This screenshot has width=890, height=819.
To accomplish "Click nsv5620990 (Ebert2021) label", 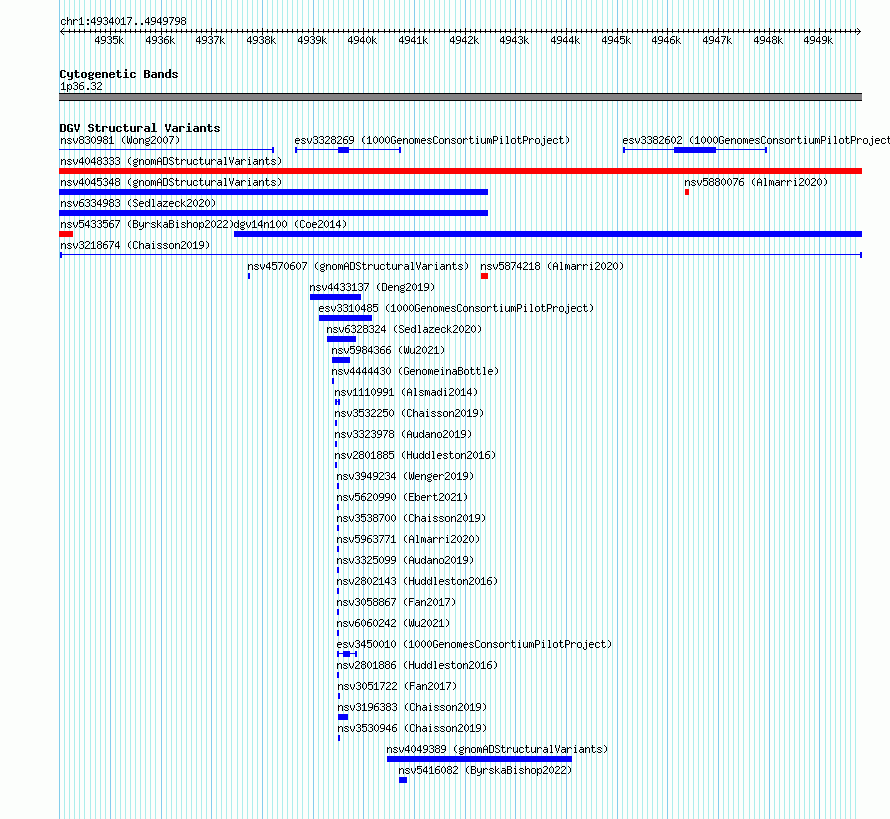I will point(402,497).
